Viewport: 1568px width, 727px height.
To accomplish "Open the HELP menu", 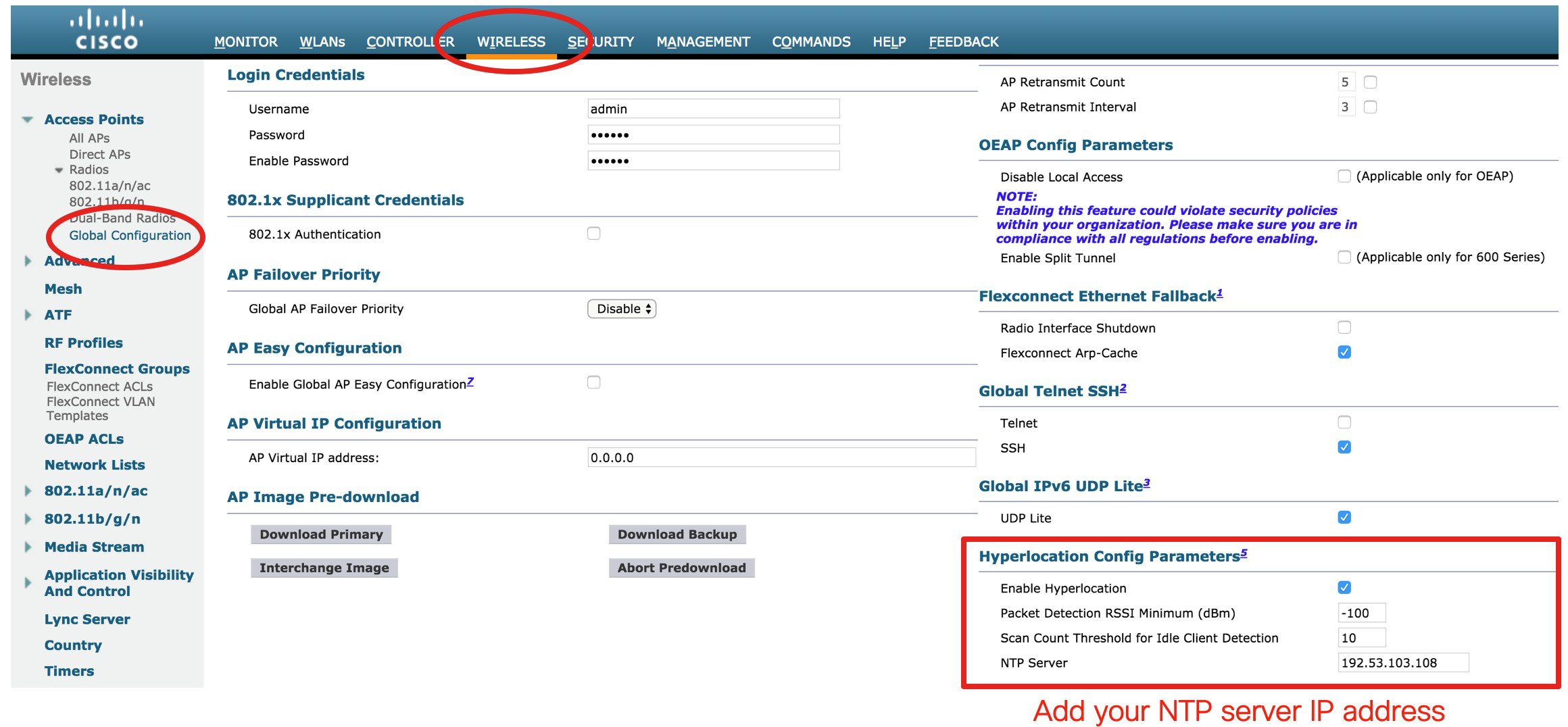I will point(889,42).
